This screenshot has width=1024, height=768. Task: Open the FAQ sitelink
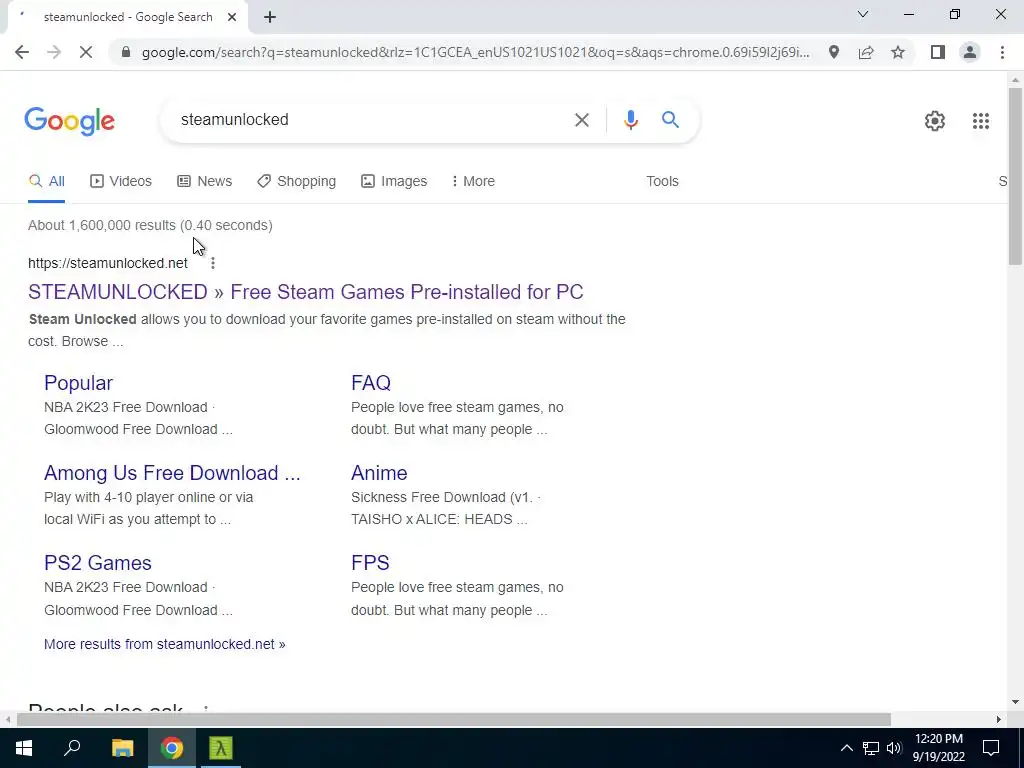(371, 383)
